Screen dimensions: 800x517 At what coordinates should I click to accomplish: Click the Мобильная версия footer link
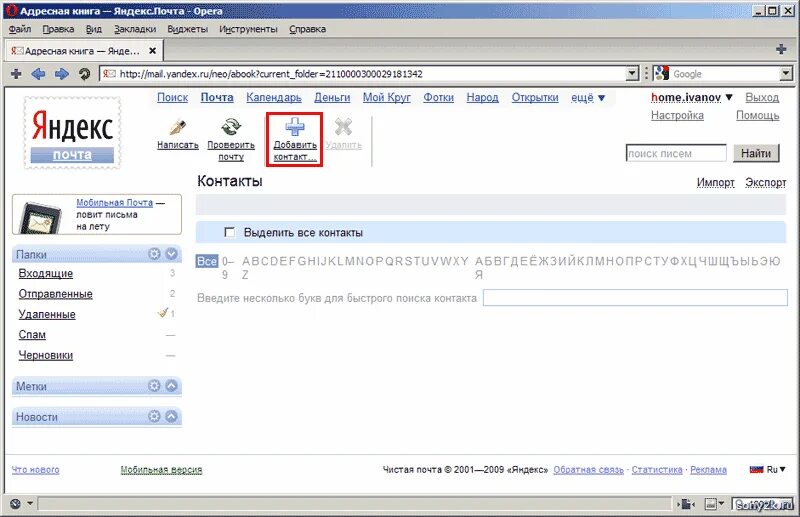coord(161,470)
